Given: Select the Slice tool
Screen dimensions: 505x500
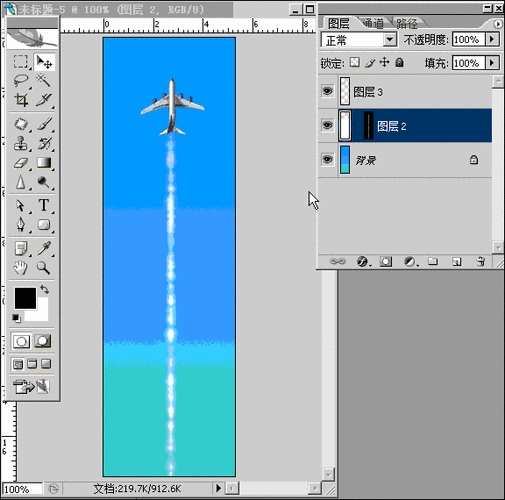Looking at the screenshot, I should pos(44,100).
